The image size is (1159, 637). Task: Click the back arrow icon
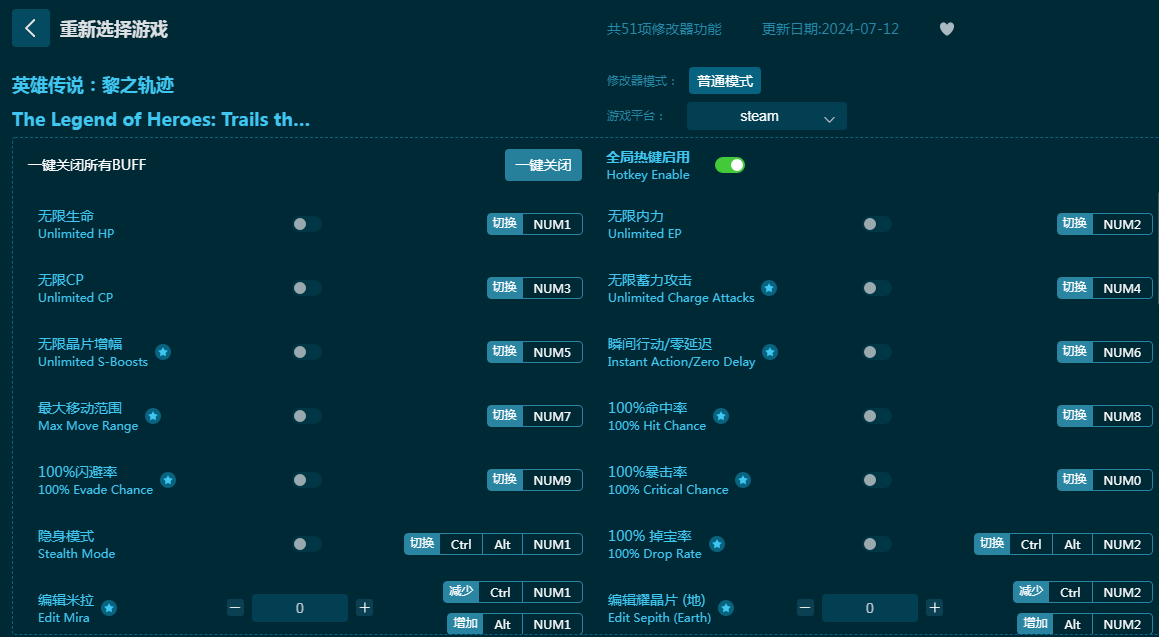click(30, 28)
